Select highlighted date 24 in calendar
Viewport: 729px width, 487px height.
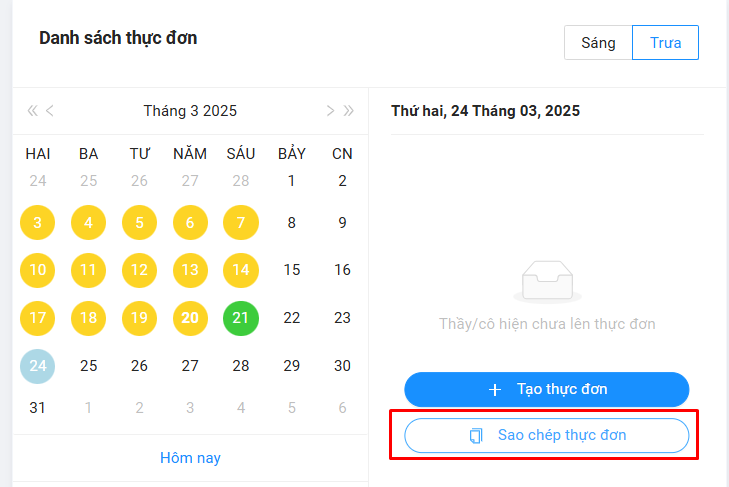[x=38, y=366]
